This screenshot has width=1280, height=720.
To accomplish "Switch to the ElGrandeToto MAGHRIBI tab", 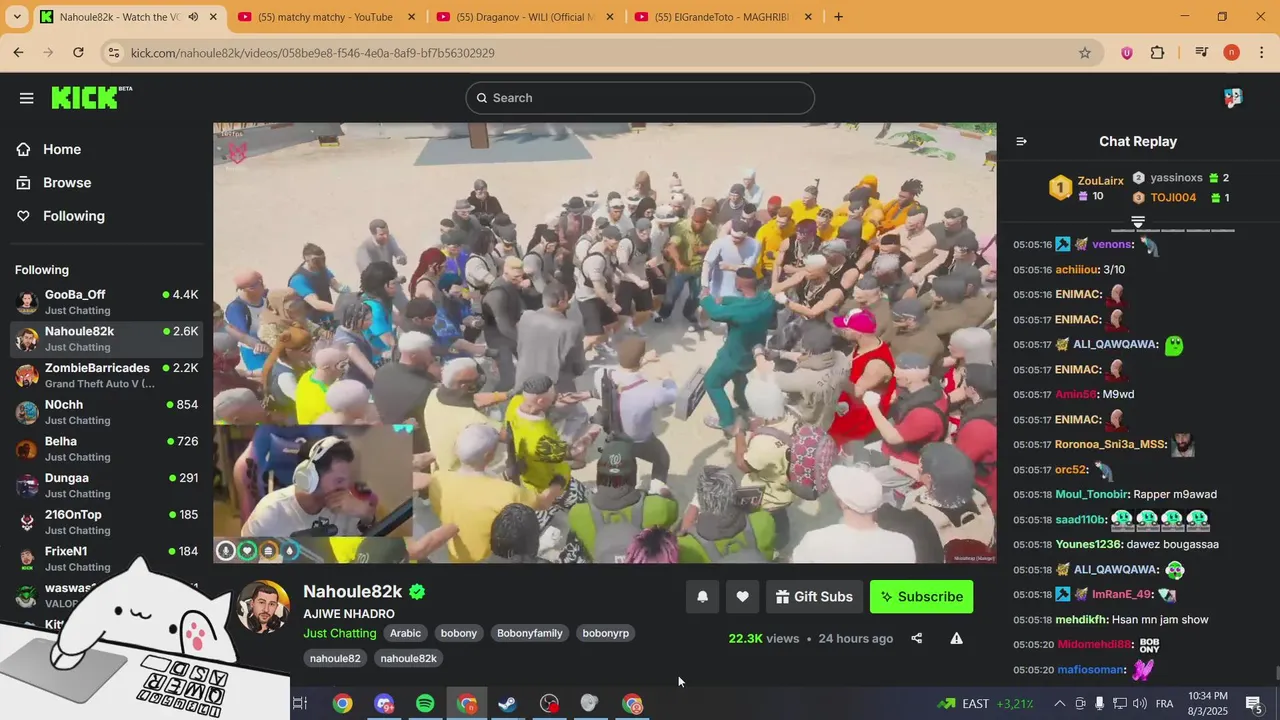I will pos(721,17).
